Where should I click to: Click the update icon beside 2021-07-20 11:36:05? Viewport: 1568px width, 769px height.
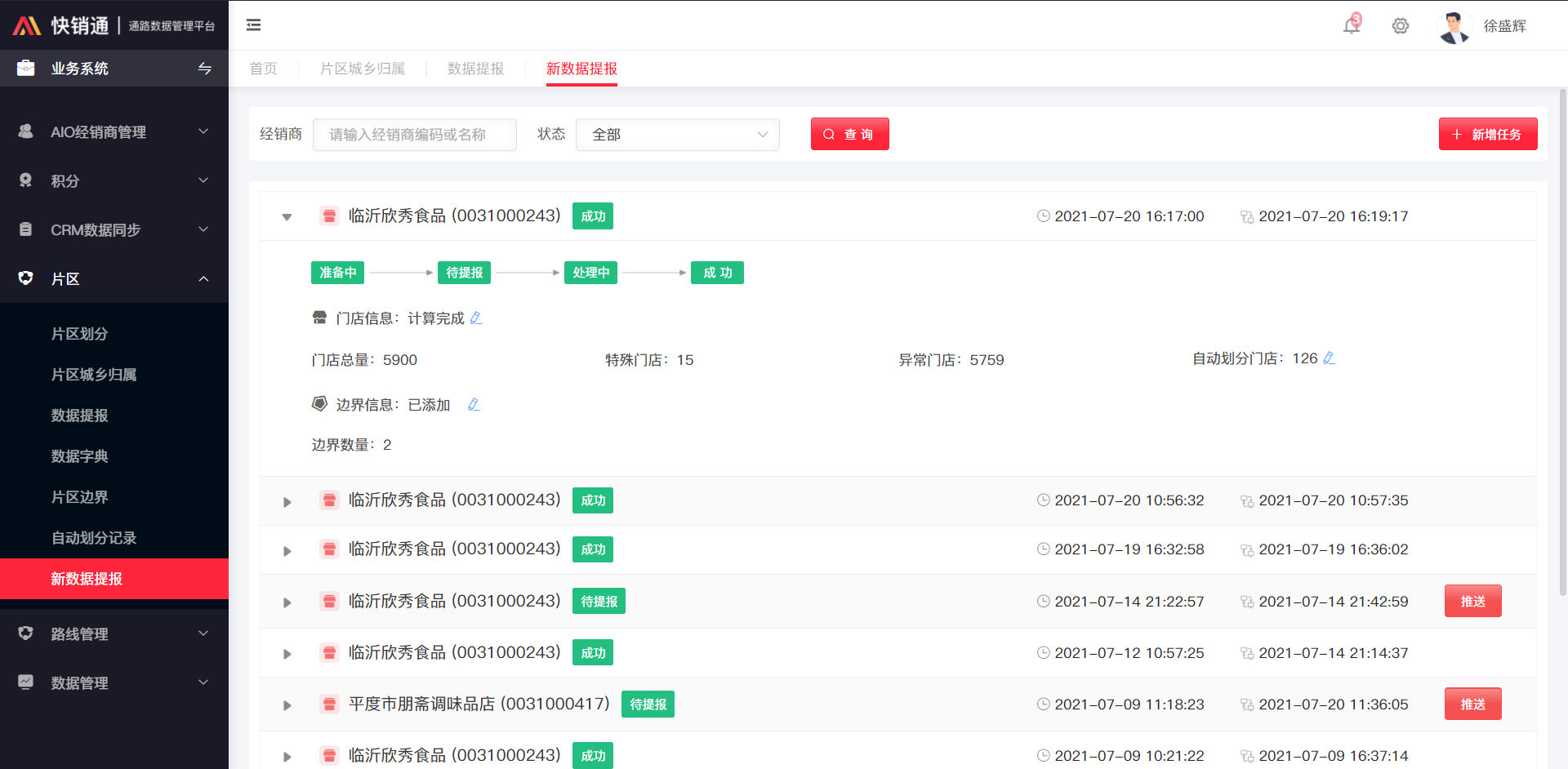(1247, 705)
